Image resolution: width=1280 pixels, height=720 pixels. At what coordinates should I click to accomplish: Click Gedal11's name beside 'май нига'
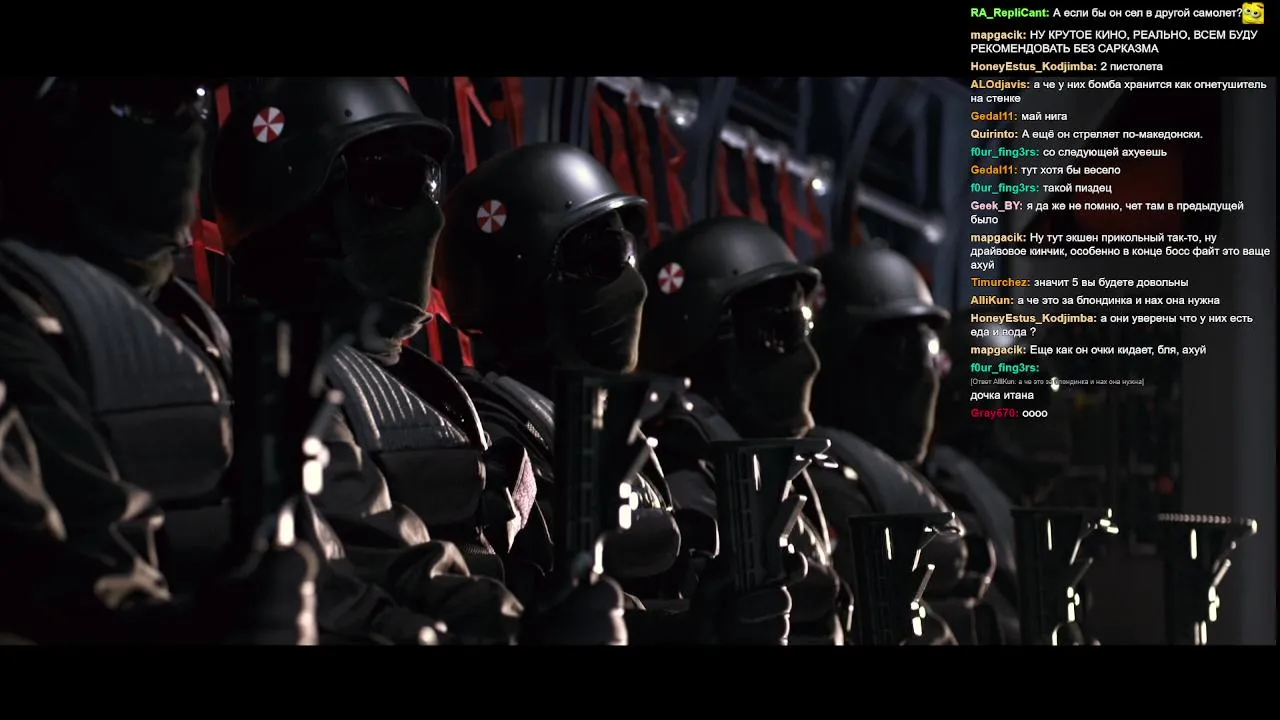[x=994, y=117]
